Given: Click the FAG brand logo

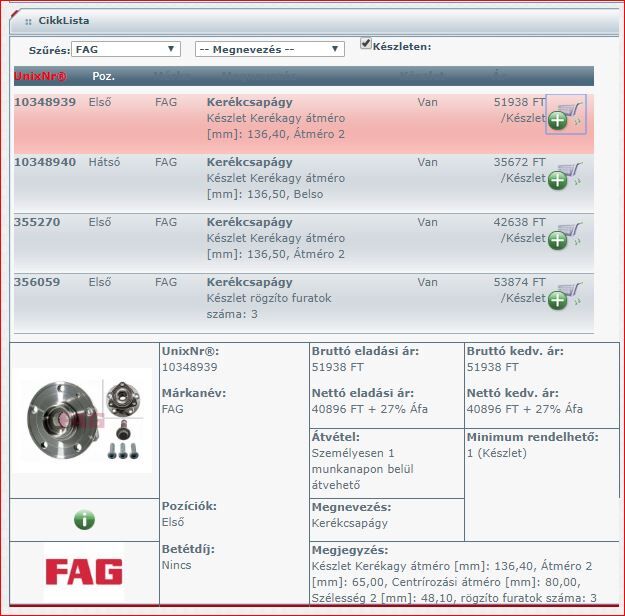Looking at the screenshot, I should pos(84,571).
